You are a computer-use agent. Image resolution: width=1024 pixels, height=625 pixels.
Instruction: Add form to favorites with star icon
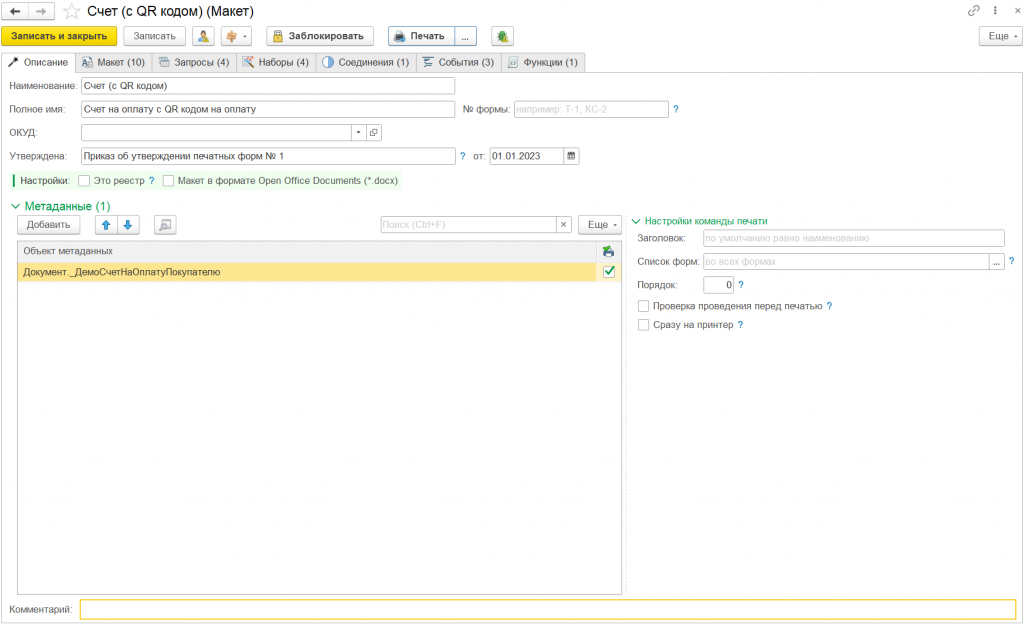pos(71,11)
